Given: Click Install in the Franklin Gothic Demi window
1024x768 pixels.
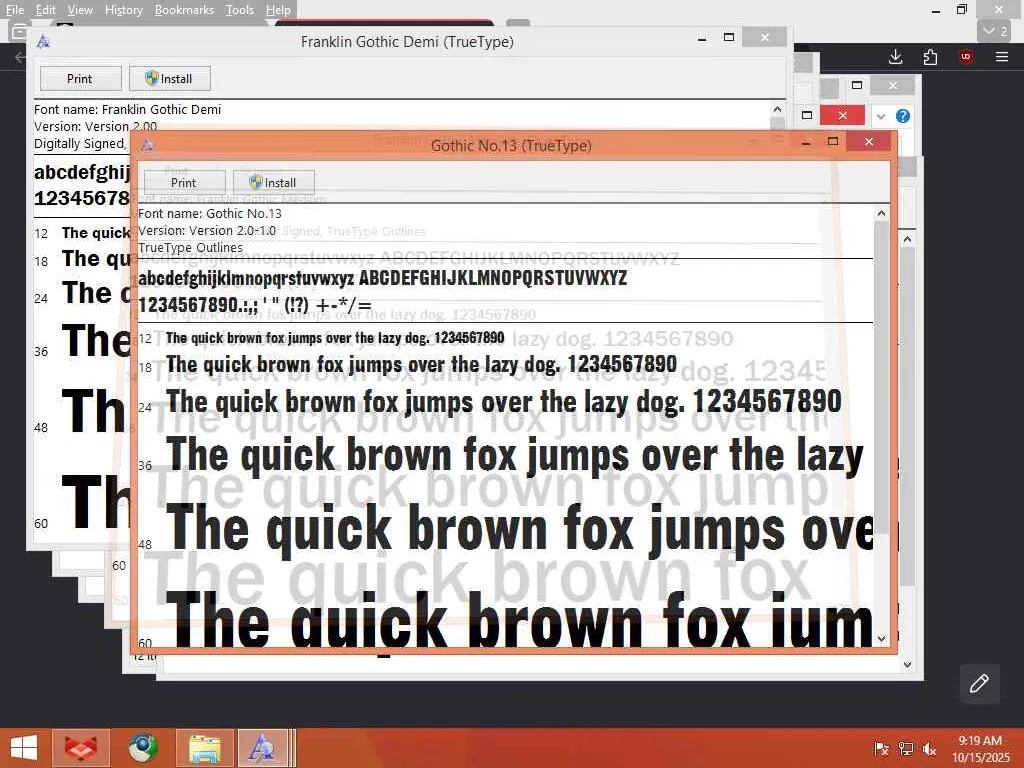Looking at the screenshot, I should [x=170, y=78].
